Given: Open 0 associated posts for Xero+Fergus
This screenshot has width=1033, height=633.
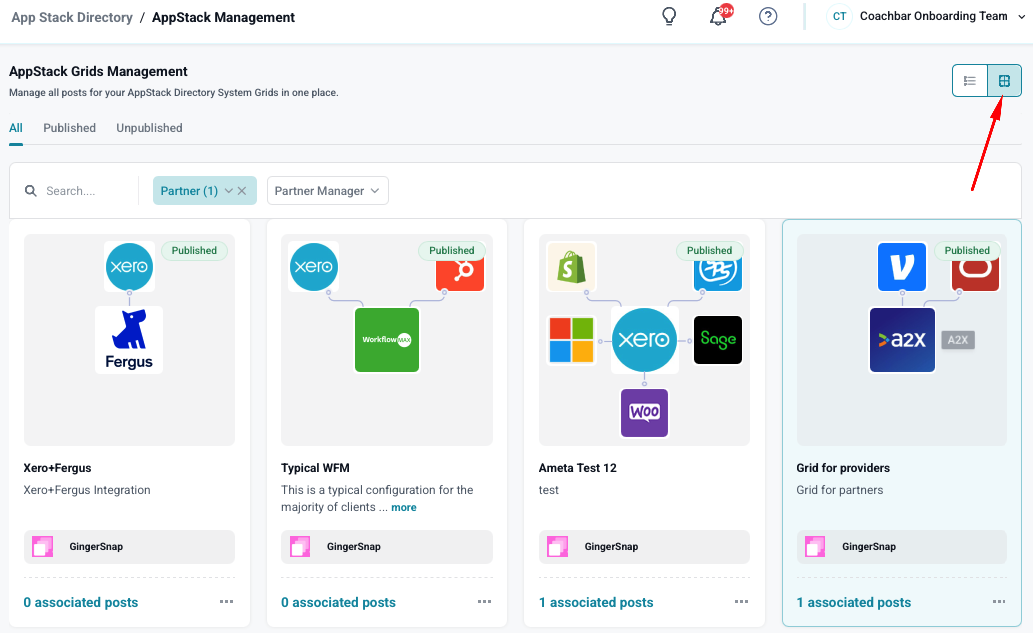Looking at the screenshot, I should point(81,602).
